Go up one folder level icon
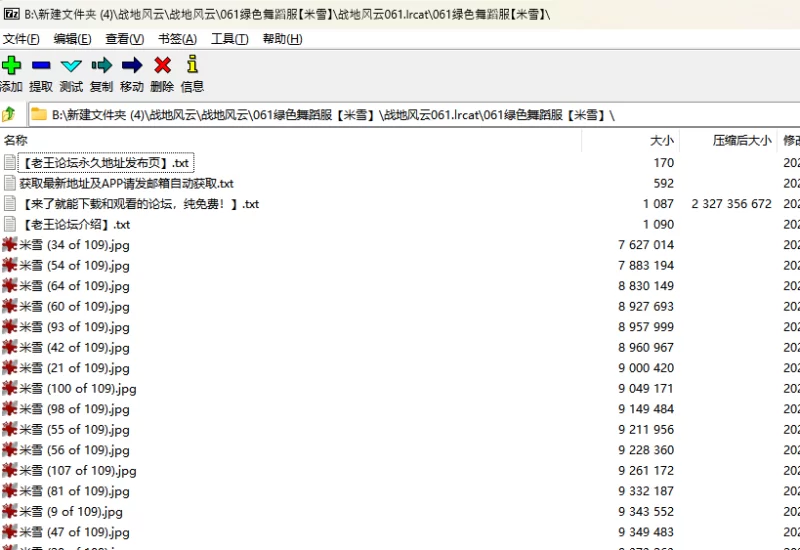The image size is (800, 550). click(9, 114)
